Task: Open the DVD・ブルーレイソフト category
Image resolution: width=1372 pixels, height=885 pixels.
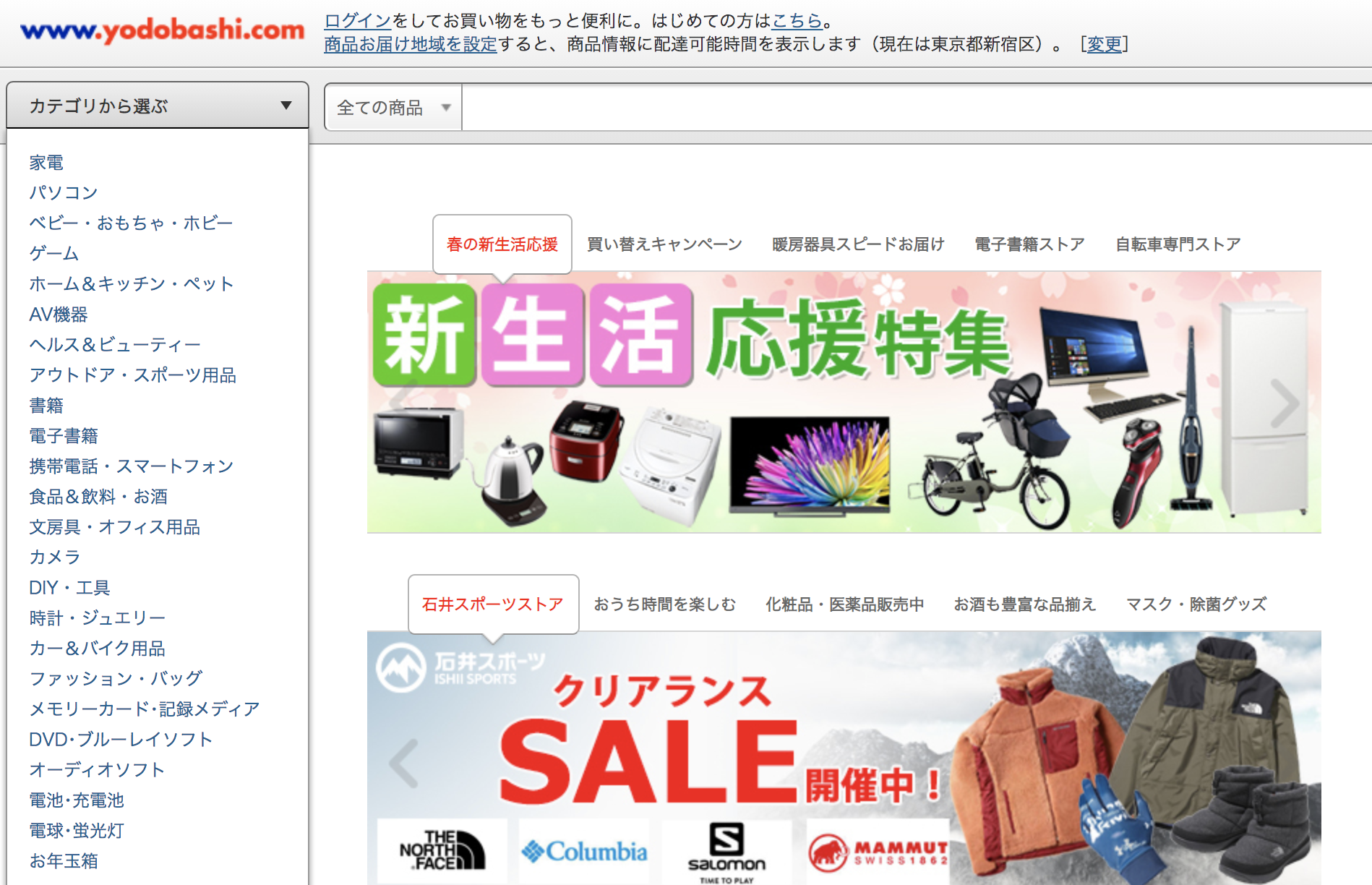Action: pyautogui.click(x=121, y=740)
